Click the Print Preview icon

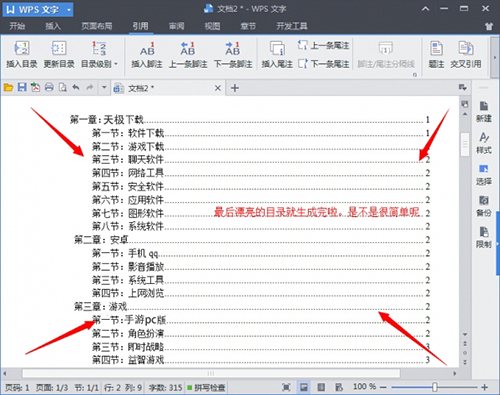tap(63, 88)
